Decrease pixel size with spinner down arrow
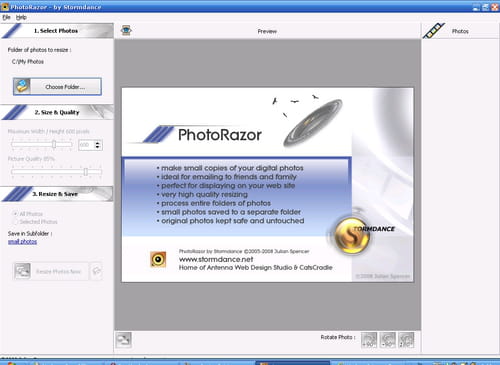The height and width of the screenshot is (365, 500). coord(98,147)
